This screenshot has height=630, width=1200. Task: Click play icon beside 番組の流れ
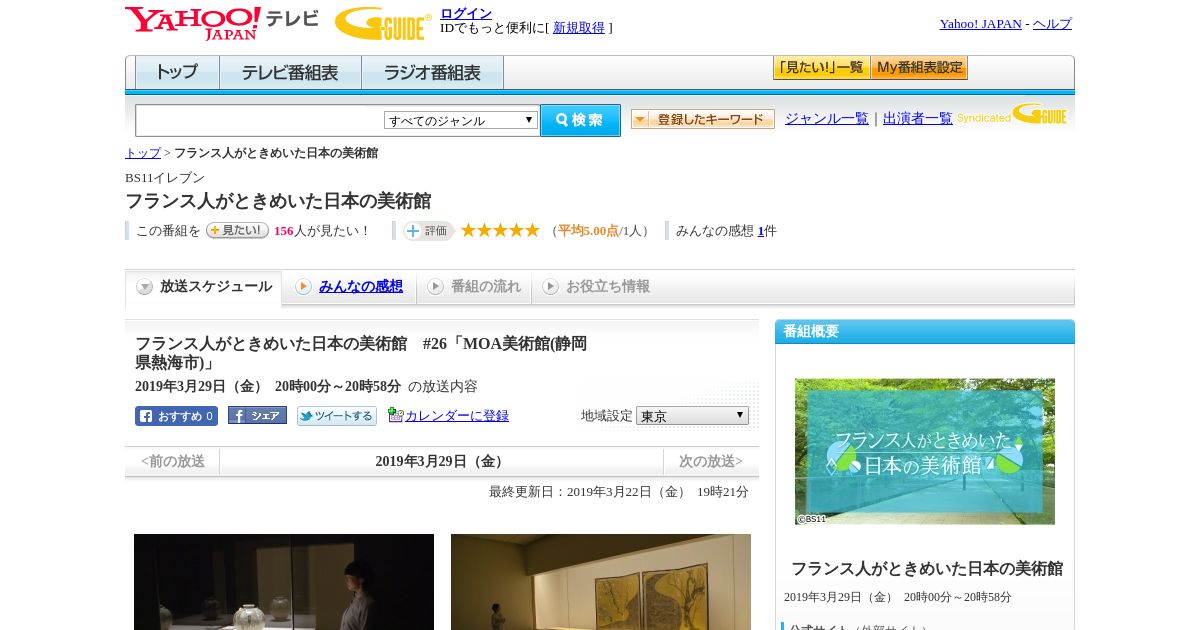tap(435, 287)
